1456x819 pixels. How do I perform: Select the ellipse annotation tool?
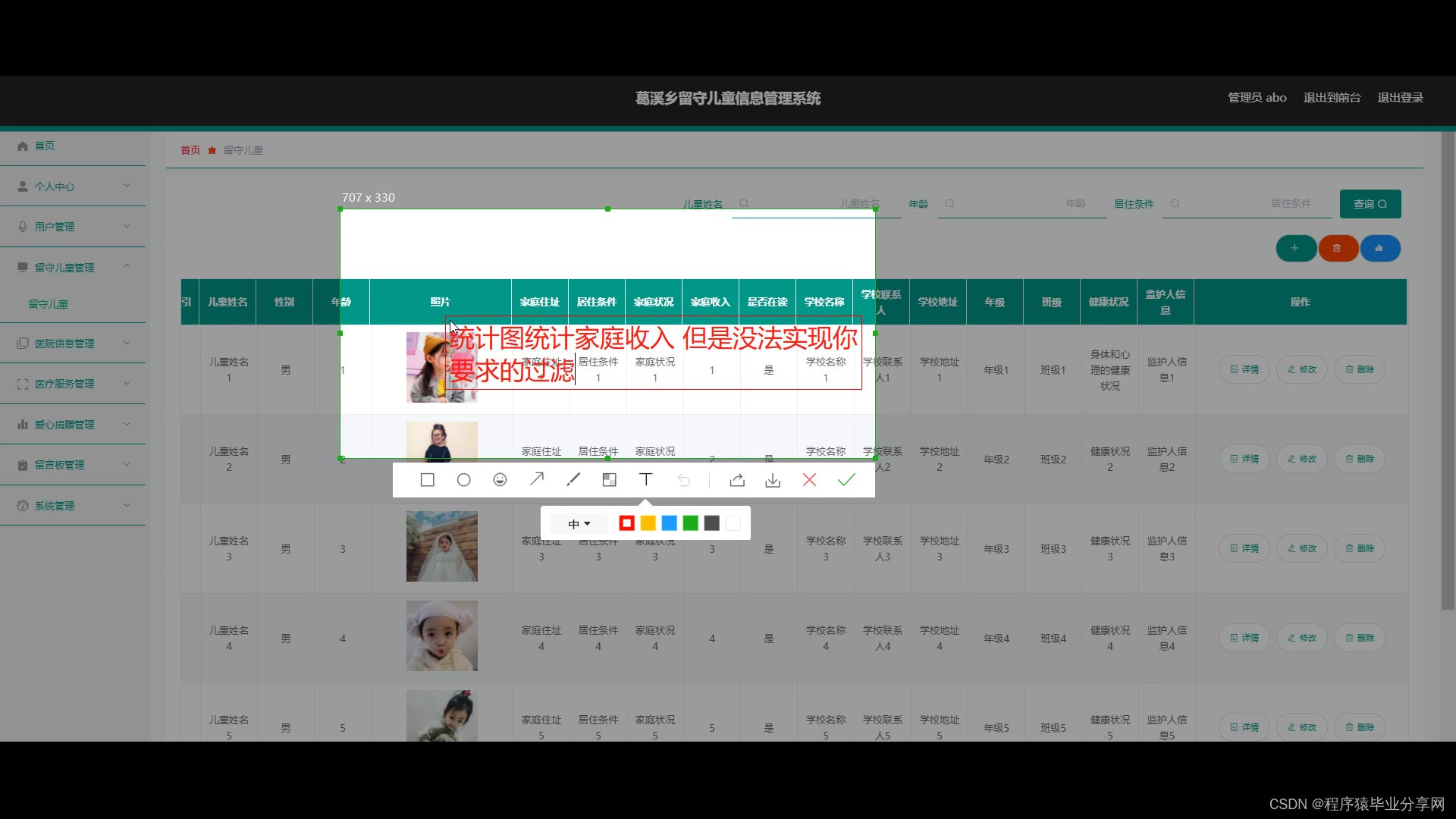(463, 480)
